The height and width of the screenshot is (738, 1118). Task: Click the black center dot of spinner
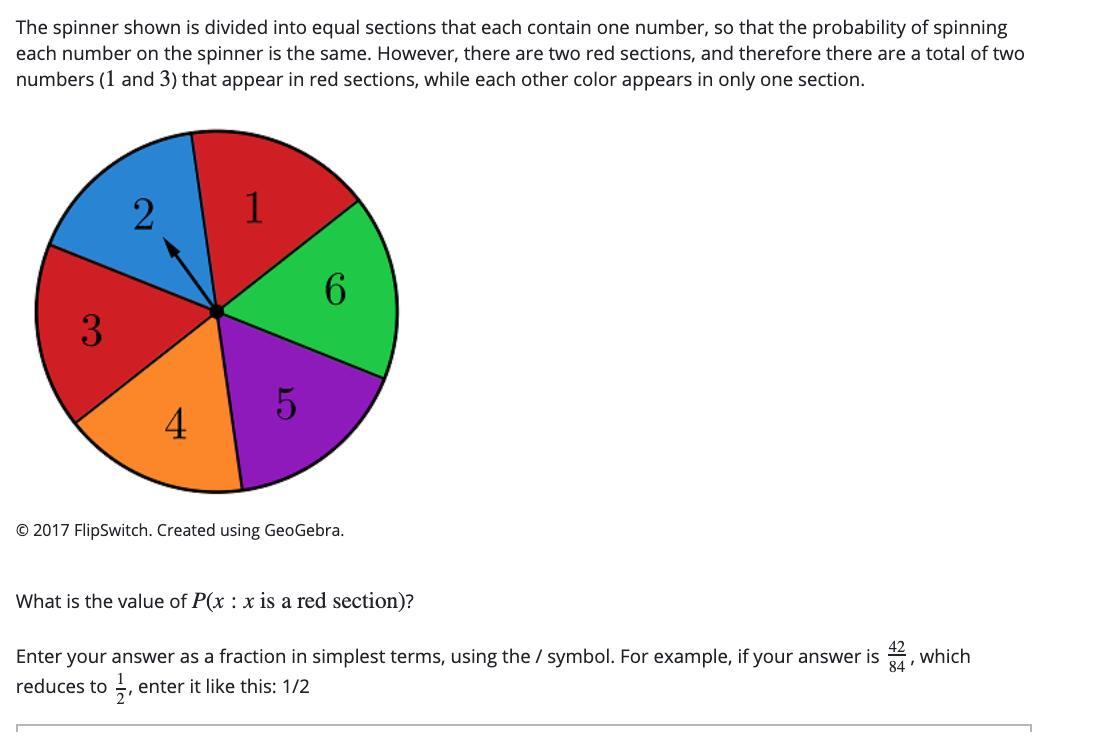point(217,311)
